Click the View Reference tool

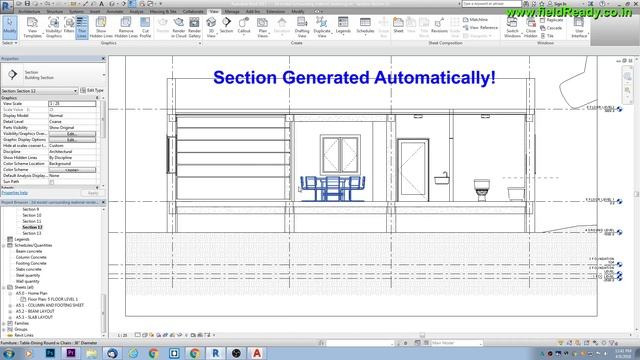point(480,28)
